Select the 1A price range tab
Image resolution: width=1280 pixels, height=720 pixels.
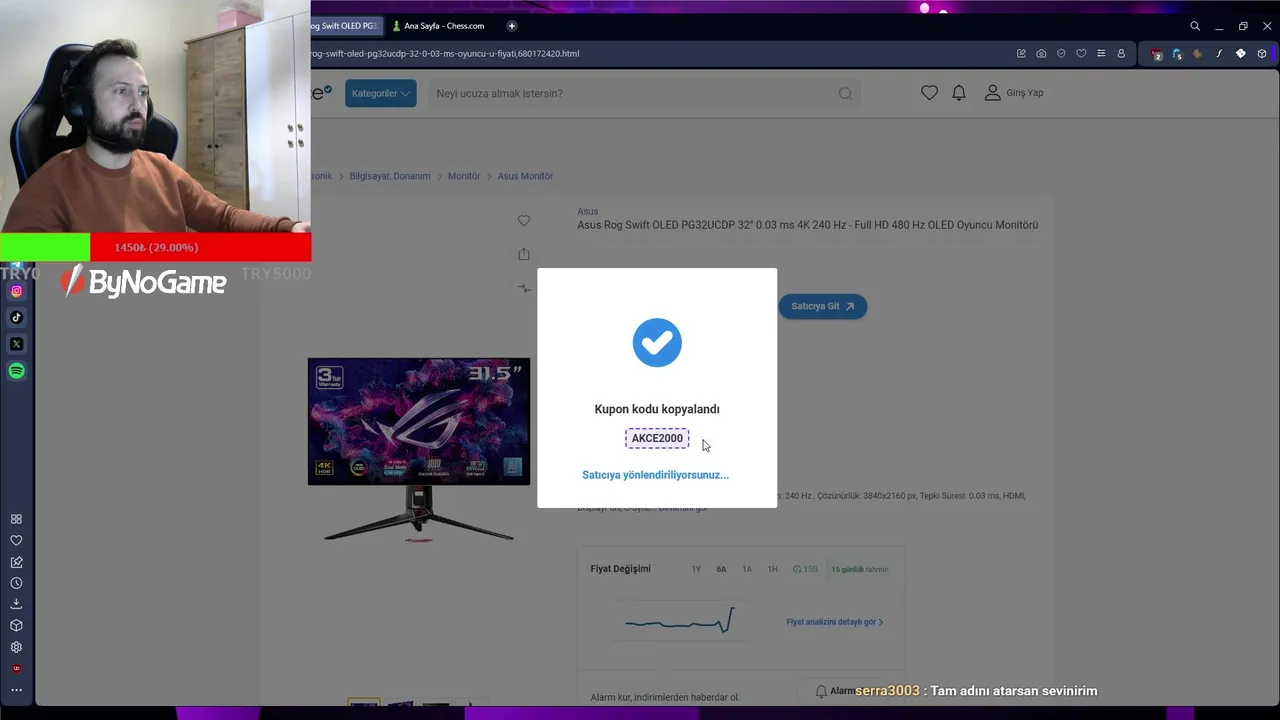click(x=747, y=569)
